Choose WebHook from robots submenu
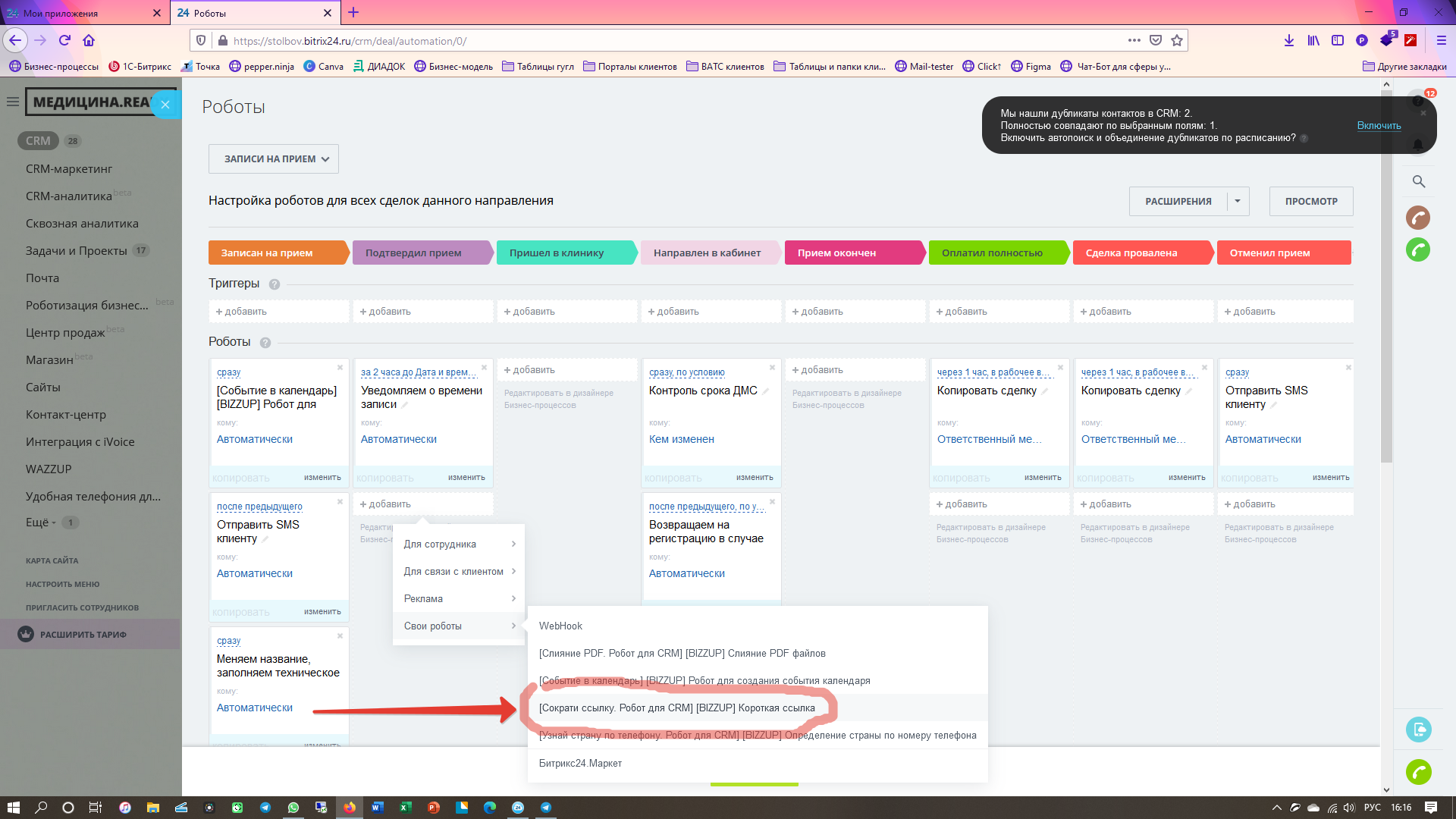The width and height of the screenshot is (1456, 819). [x=560, y=626]
